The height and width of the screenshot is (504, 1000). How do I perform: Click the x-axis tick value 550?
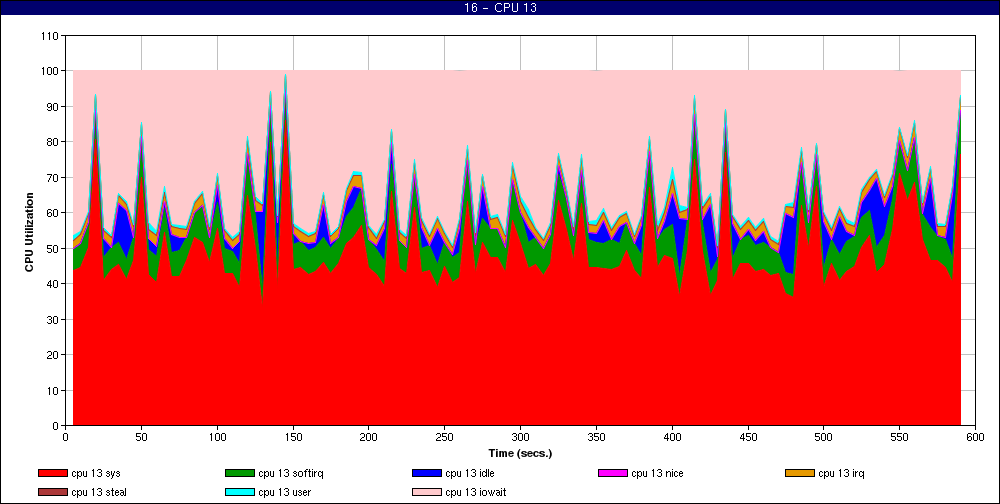click(x=900, y=437)
